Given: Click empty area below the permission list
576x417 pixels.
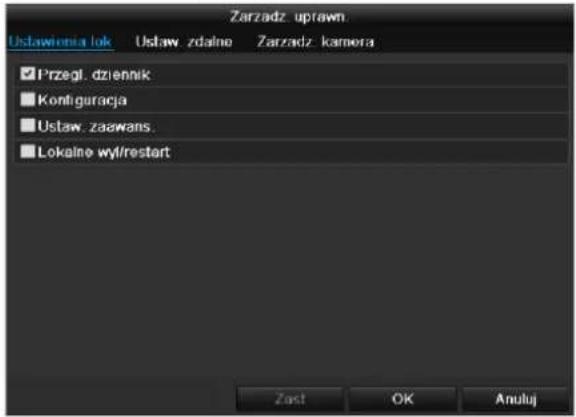Looking at the screenshot, I should click(x=290, y=272).
